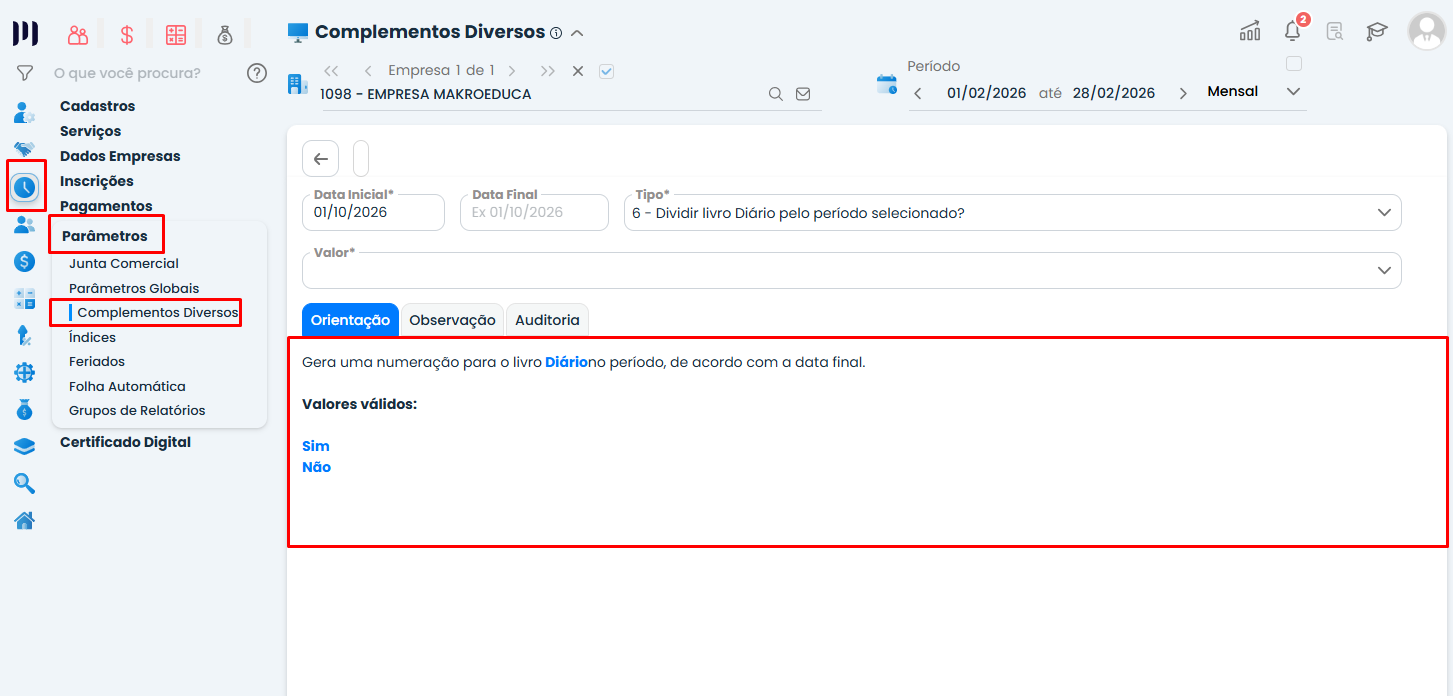
Task: Open Junta Comercial menu item
Action: 124,264
